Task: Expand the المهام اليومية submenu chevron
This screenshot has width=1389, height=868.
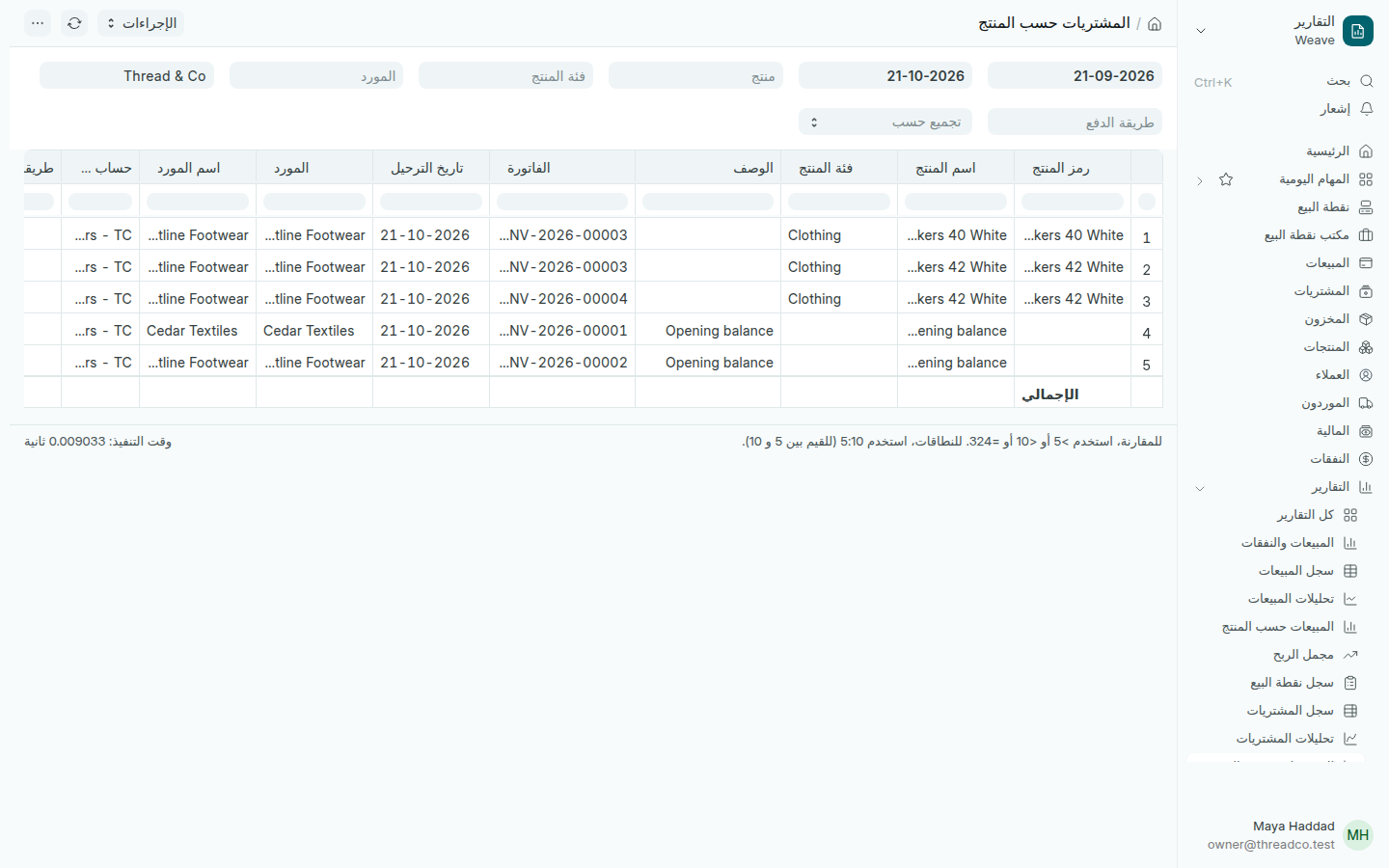Action: [x=1200, y=180]
